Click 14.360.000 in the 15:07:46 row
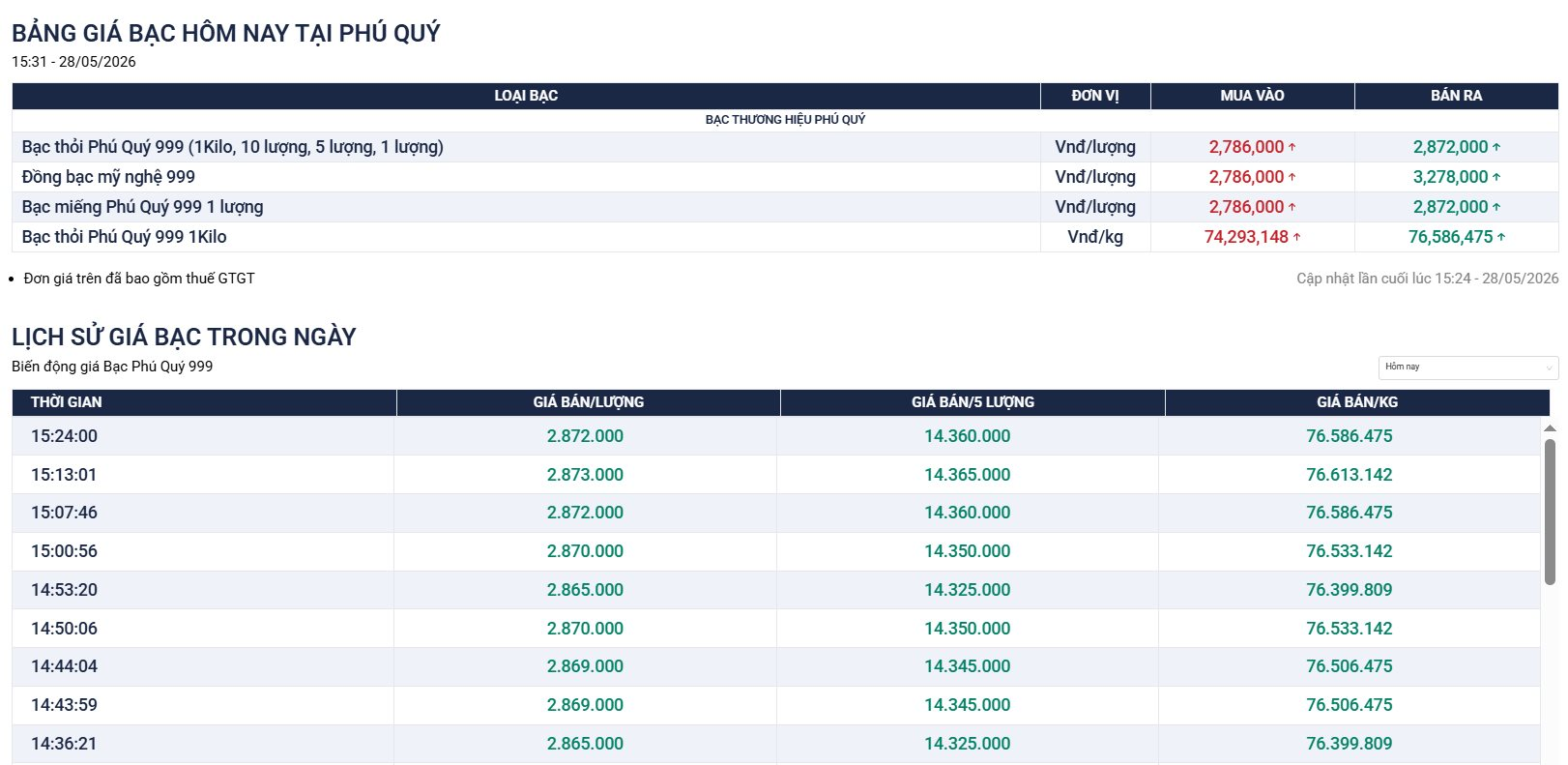1568x765 pixels. (x=967, y=513)
